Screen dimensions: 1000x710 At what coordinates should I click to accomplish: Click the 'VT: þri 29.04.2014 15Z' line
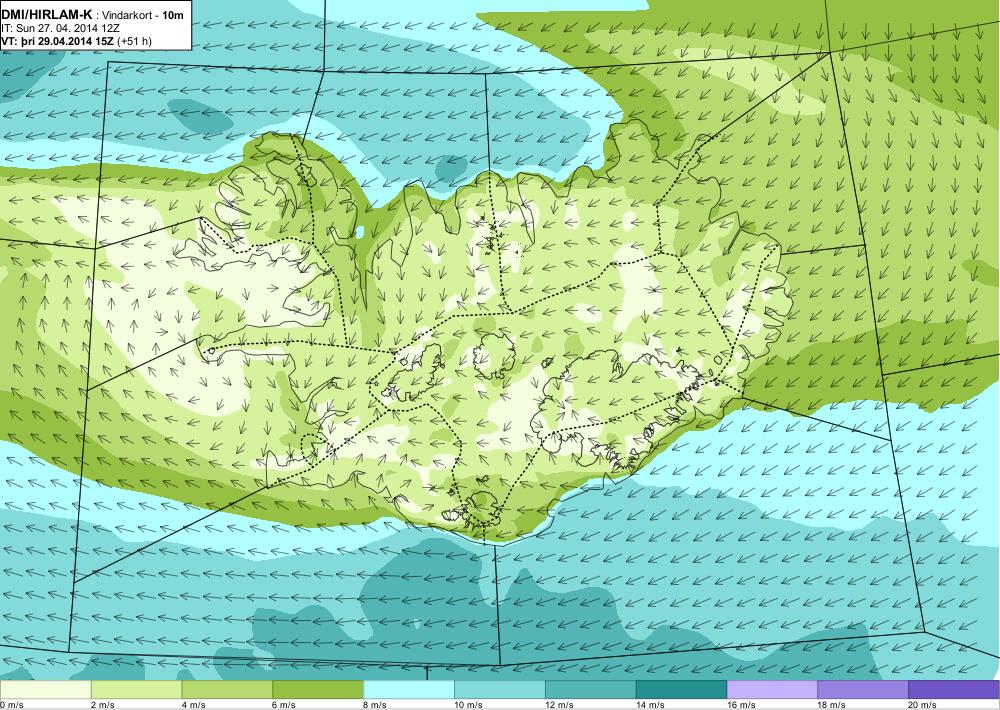coord(58,41)
